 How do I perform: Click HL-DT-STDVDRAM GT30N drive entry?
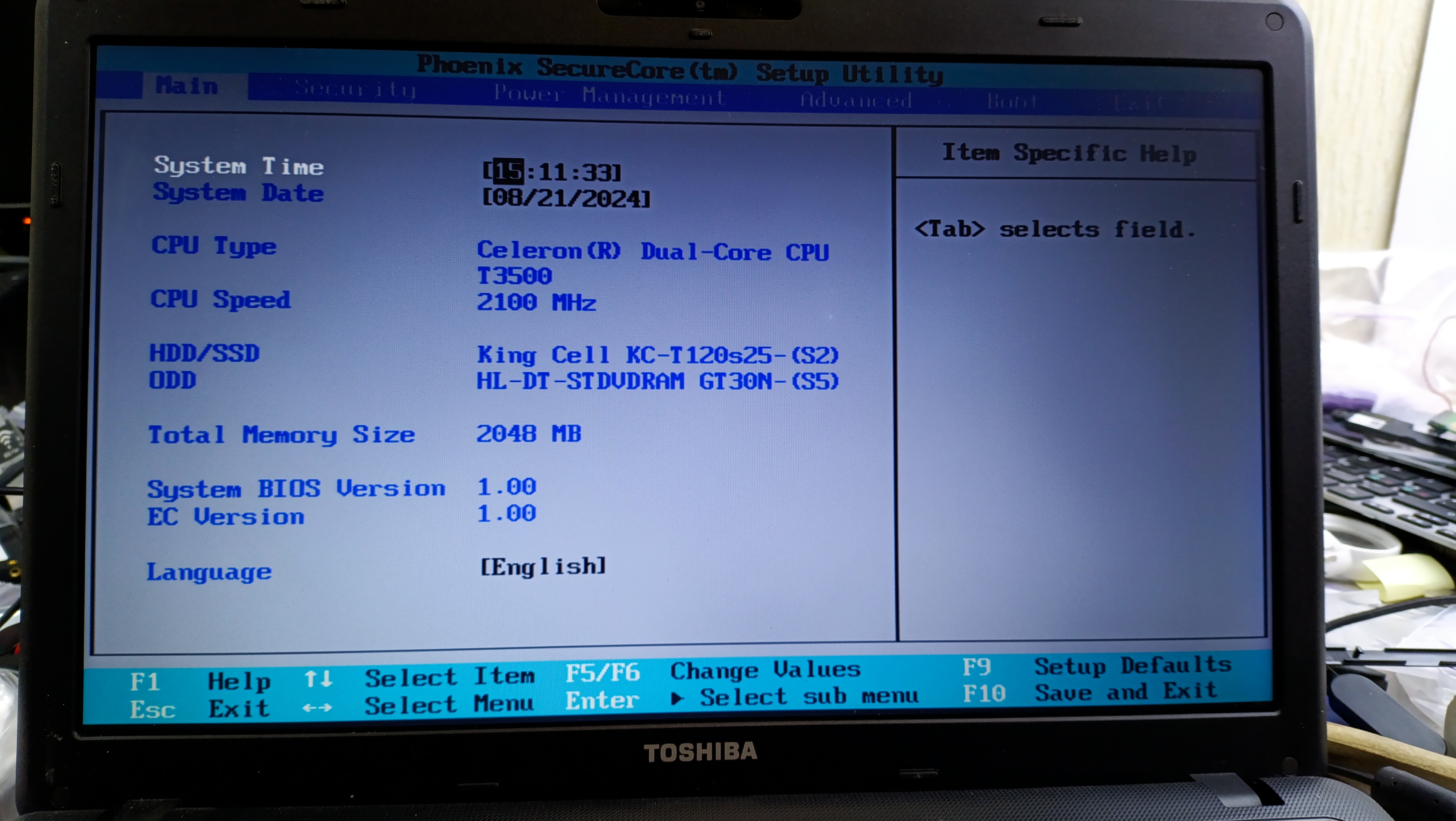658,382
